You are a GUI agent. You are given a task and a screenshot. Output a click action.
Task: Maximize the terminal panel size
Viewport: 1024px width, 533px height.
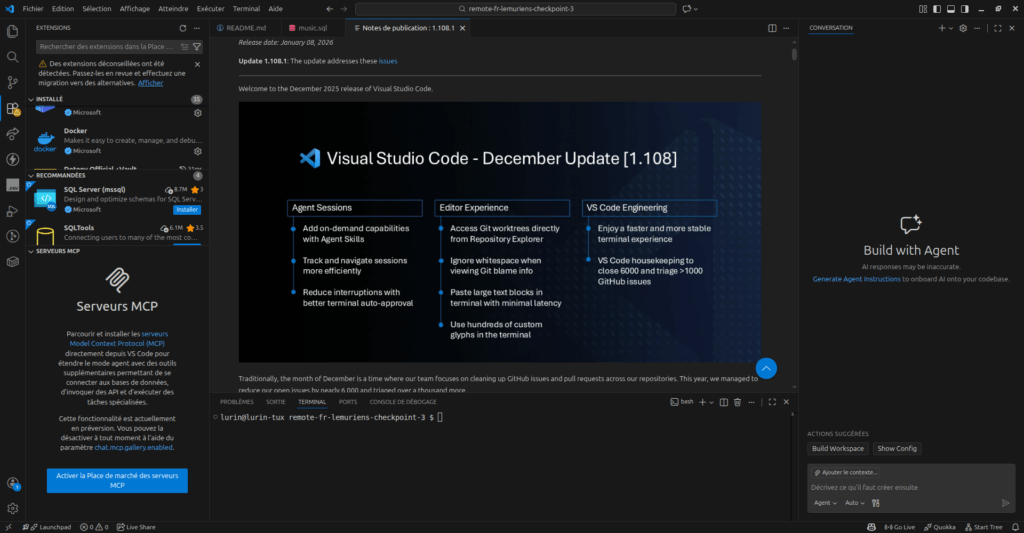[x=772, y=402]
